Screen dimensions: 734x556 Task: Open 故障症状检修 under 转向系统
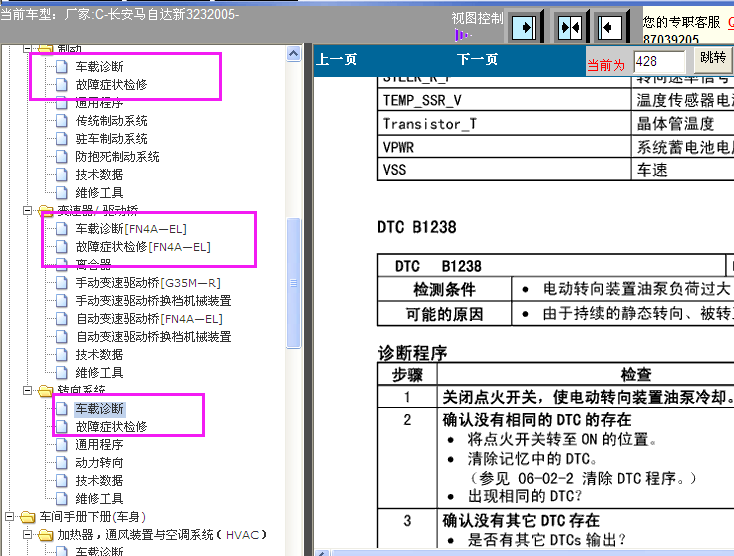pyautogui.click(x=111, y=426)
